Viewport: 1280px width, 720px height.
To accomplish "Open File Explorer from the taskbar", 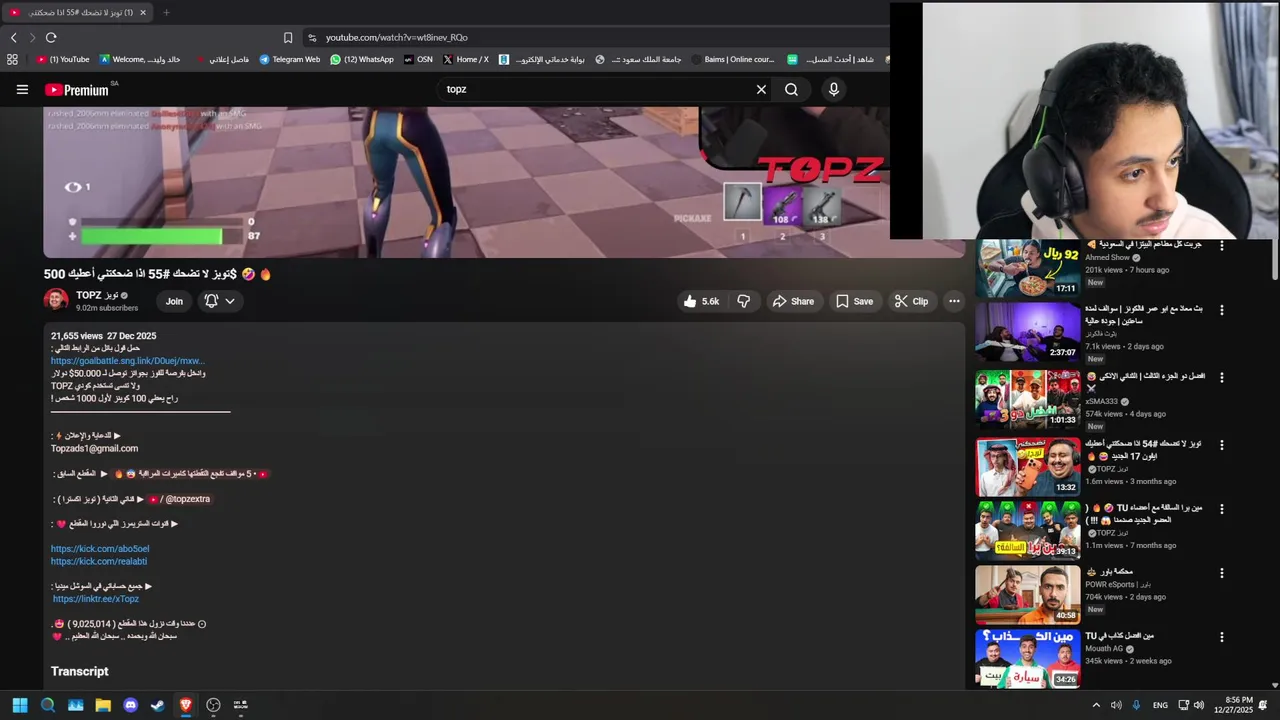I will [x=103, y=705].
